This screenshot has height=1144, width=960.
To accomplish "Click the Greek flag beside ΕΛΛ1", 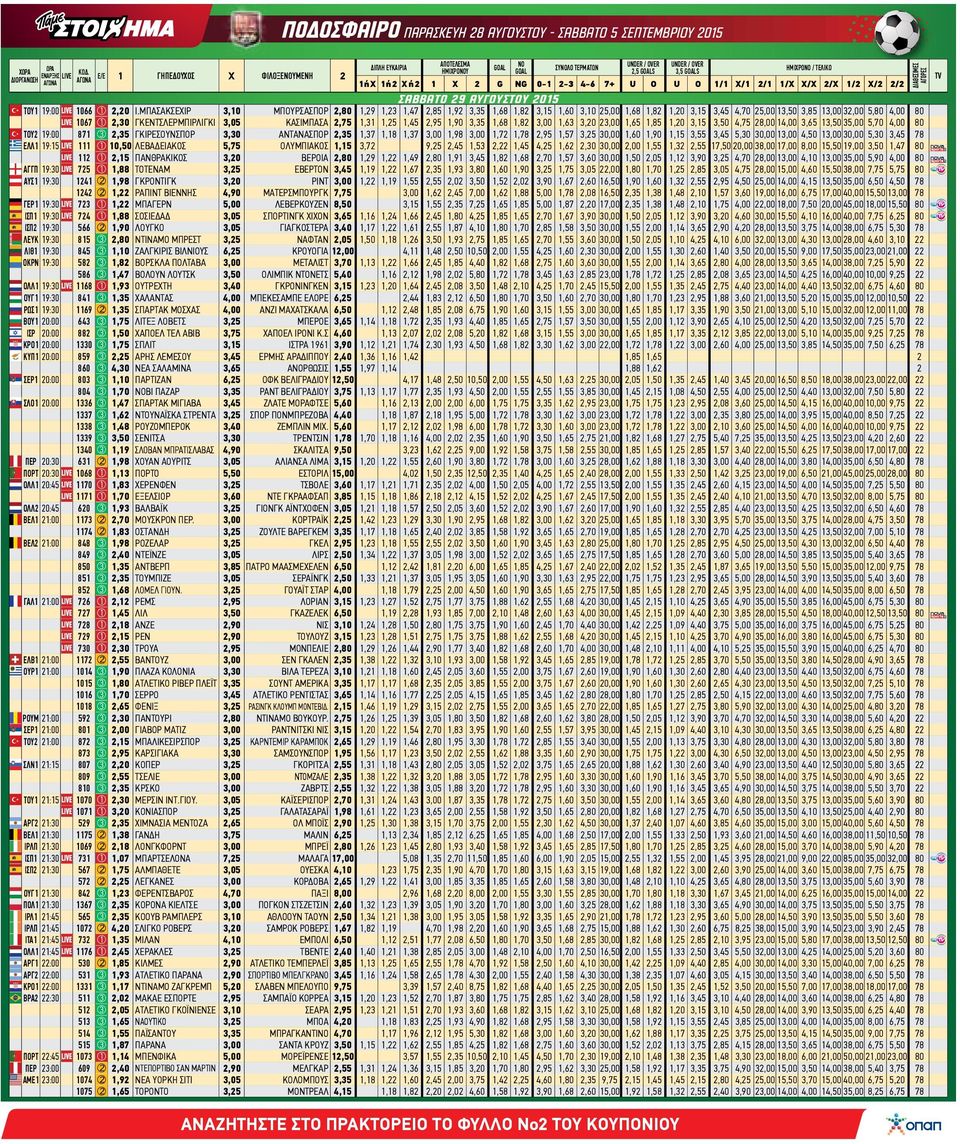I will (15, 146).
